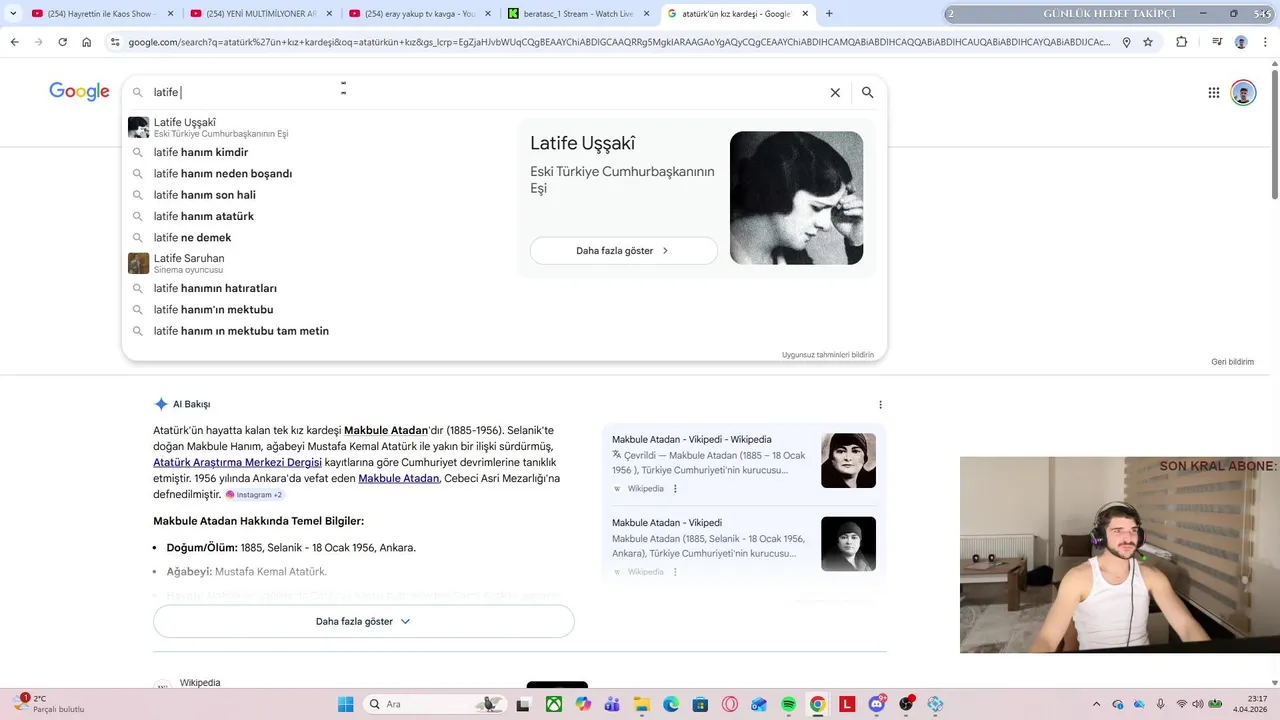This screenshot has width=1280, height=720.
Task: Open Microsoft Edge from taskbar
Action: click(671, 704)
